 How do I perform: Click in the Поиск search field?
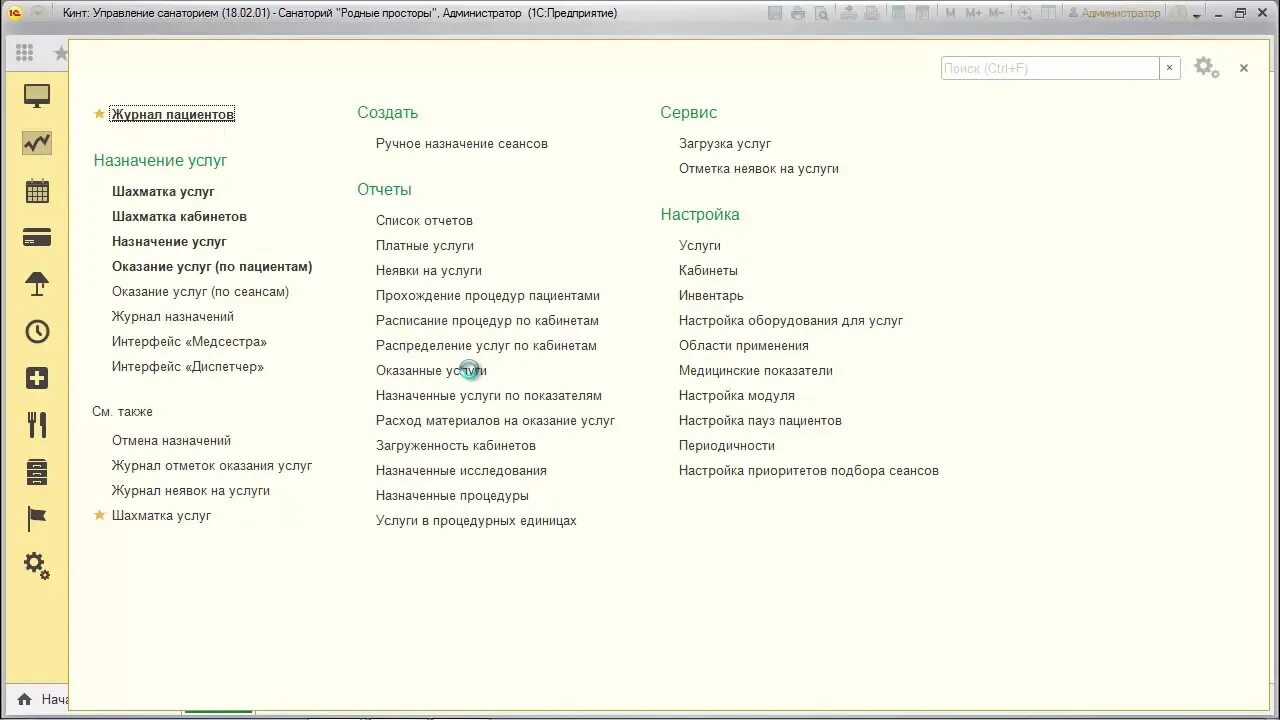[1050, 68]
